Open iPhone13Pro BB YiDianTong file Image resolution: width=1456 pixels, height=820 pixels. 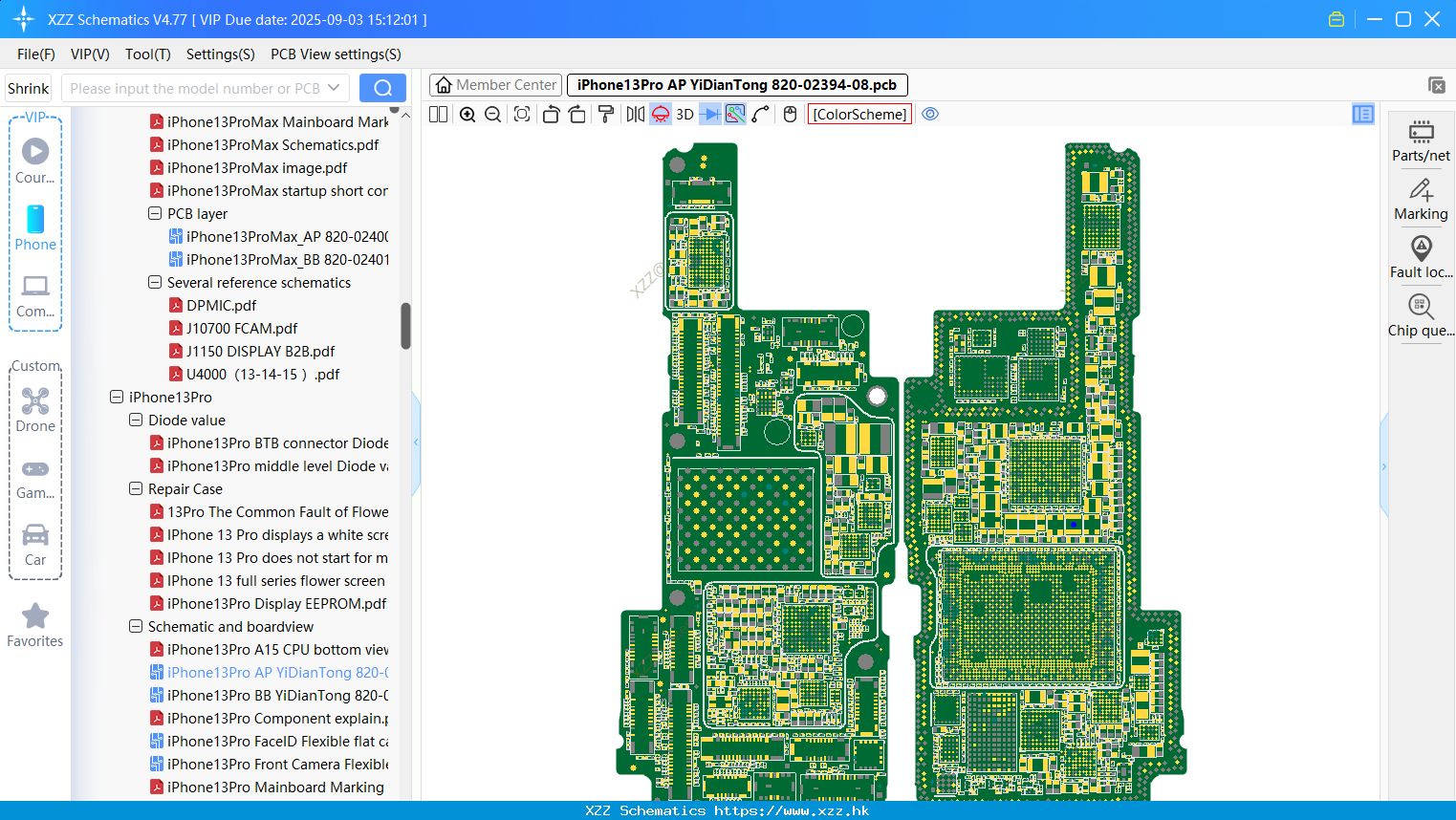point(277,695)
